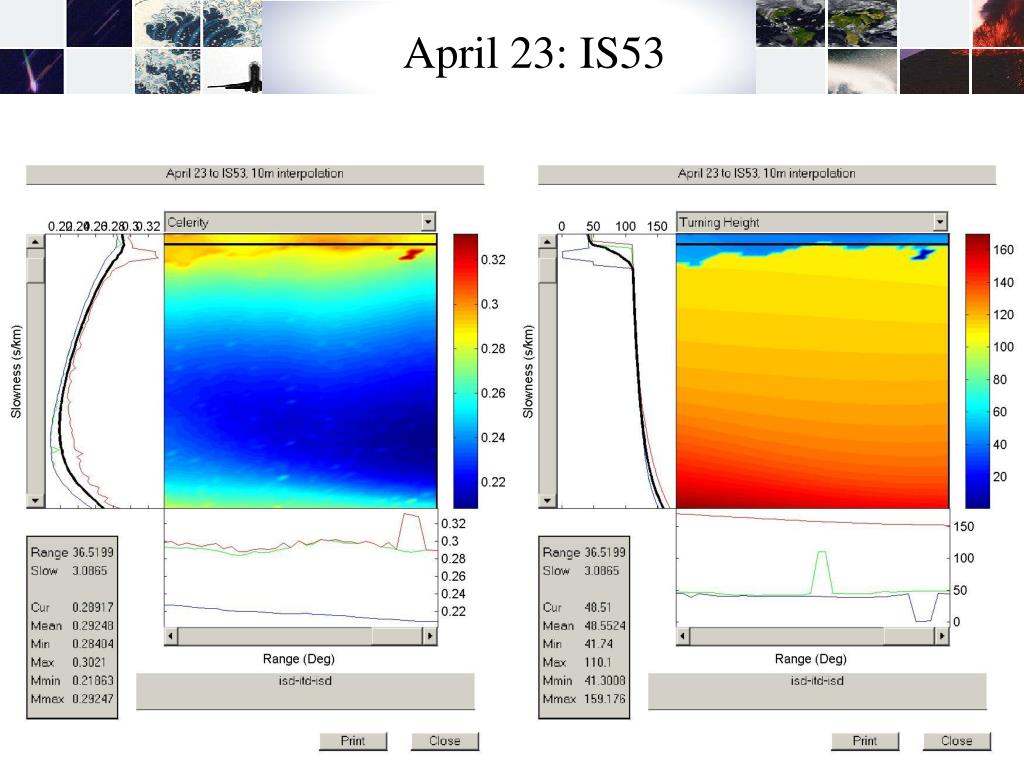
Task: Click up arrow of left slowness scrollbar
Action: (x=35, y=242)
